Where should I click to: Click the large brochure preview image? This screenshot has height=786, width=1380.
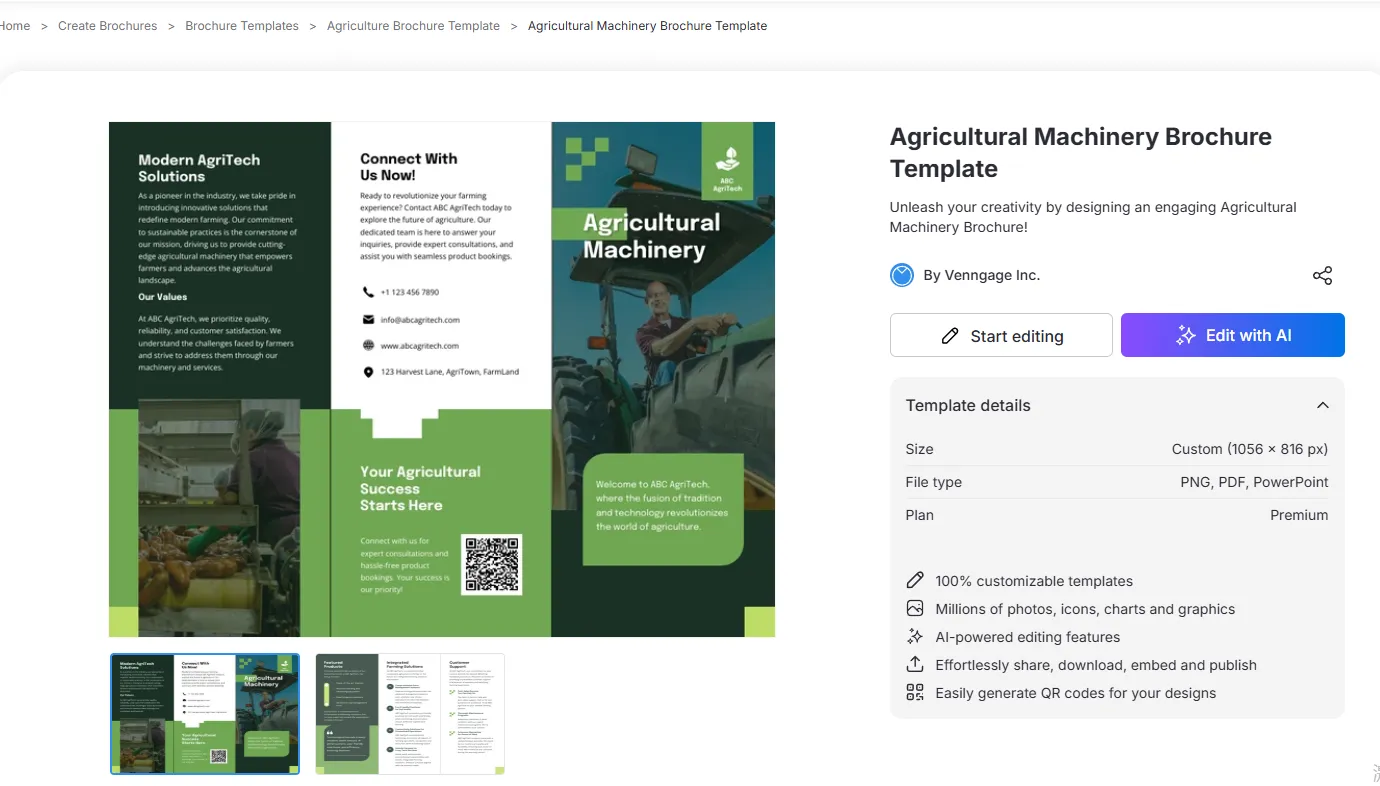pyautogui.click(x=441, y=379)
